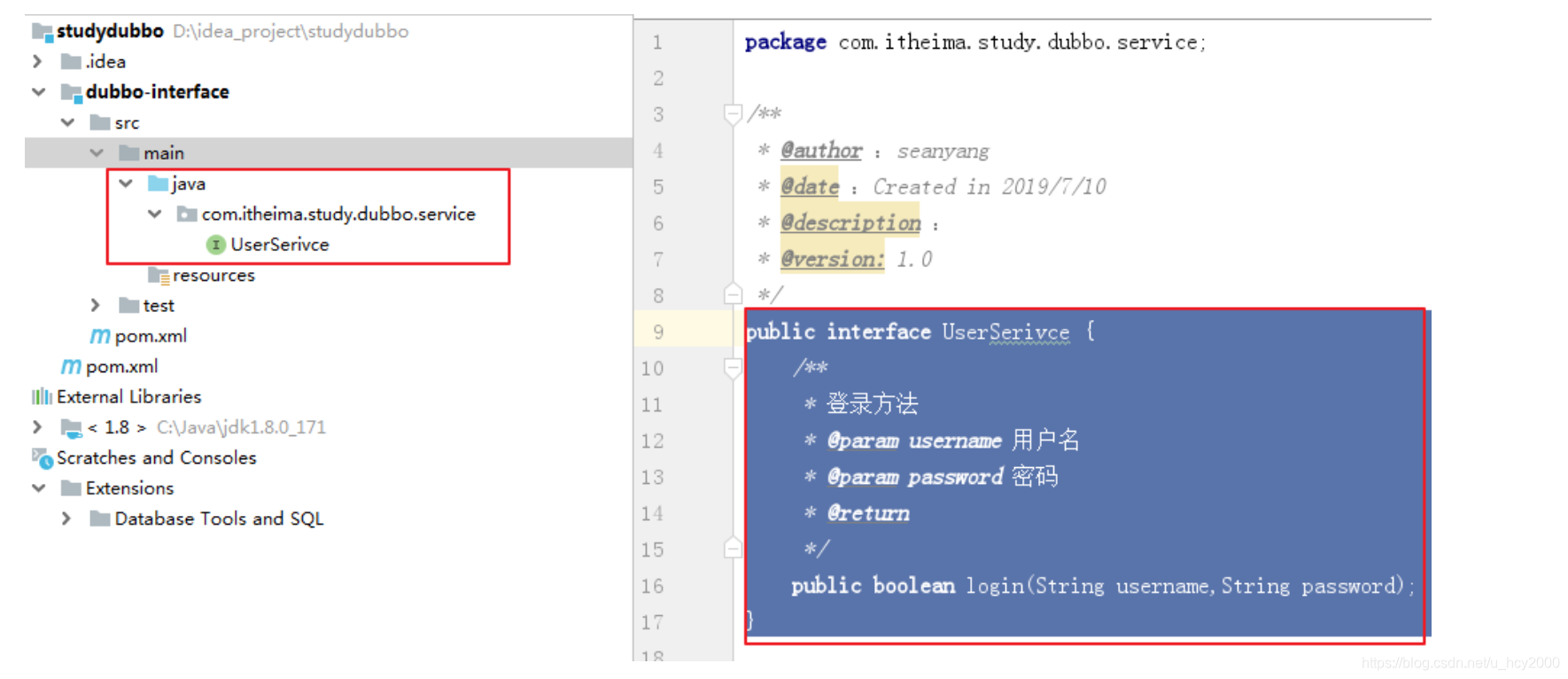
Task: Collapse the src folder
Action: (x=67, y=122)
